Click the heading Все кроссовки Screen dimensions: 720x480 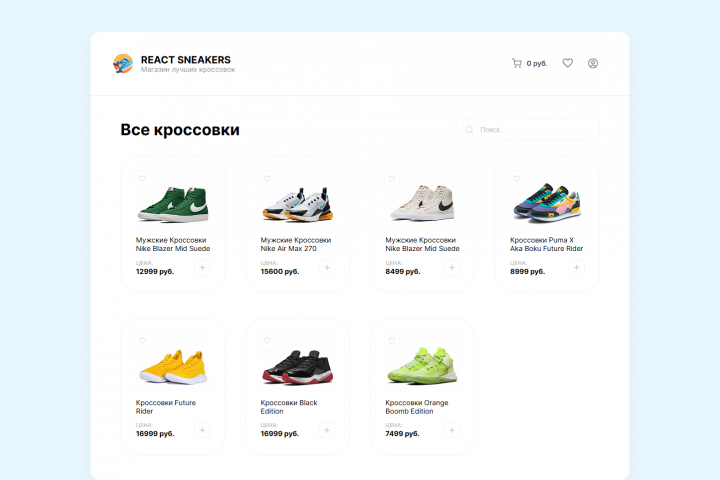(180, 130)
